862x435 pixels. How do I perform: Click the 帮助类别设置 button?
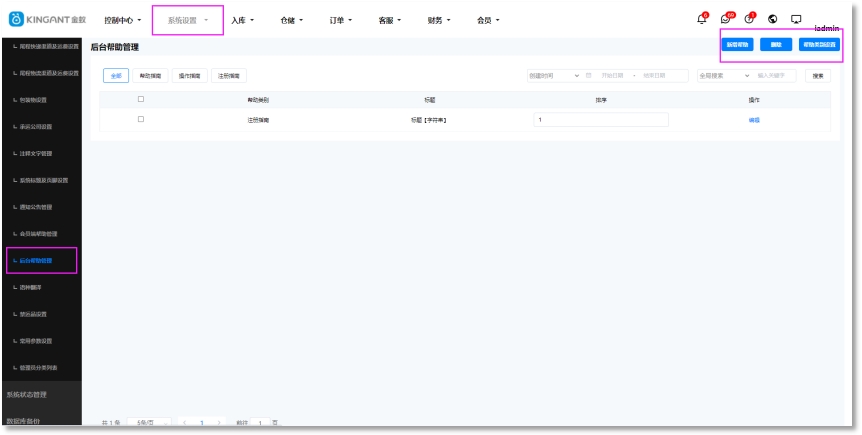pos(819,45)
